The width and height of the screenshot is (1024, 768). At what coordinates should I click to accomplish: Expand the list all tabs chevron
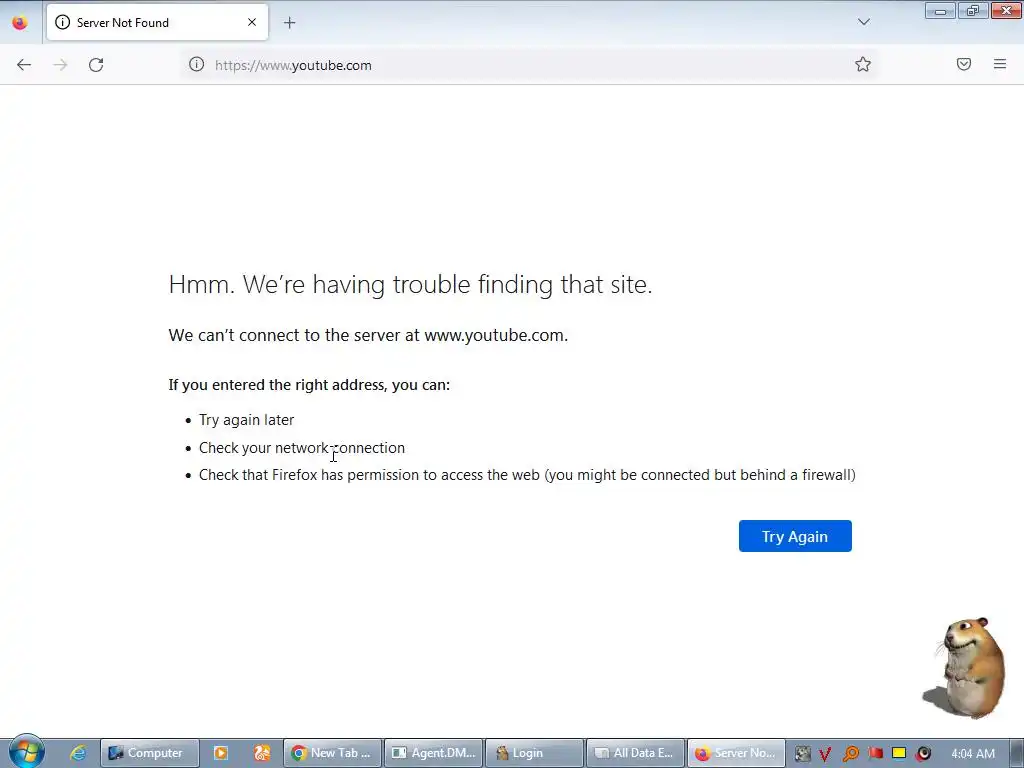coord(863,22)
